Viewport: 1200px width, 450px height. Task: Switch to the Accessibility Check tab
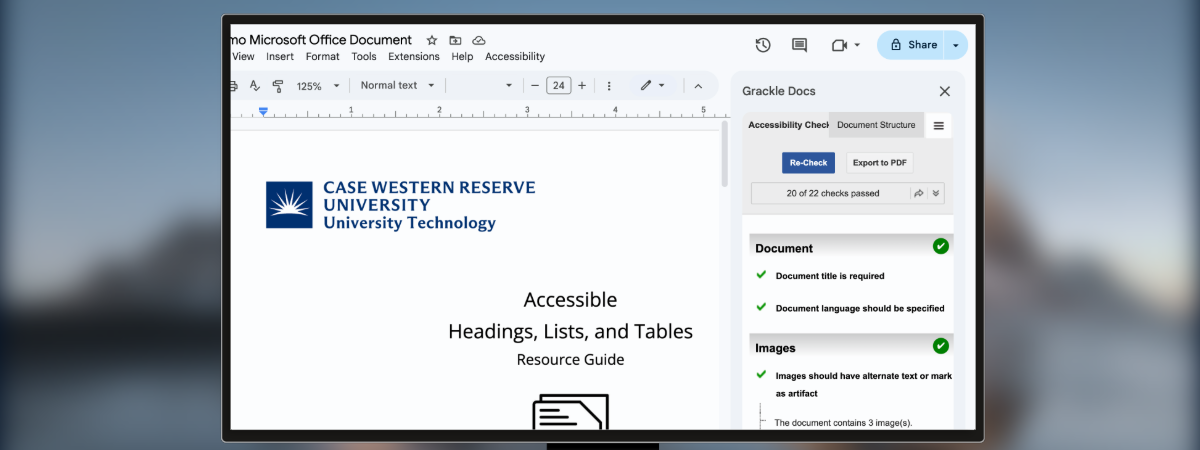(x=789, y=125)
